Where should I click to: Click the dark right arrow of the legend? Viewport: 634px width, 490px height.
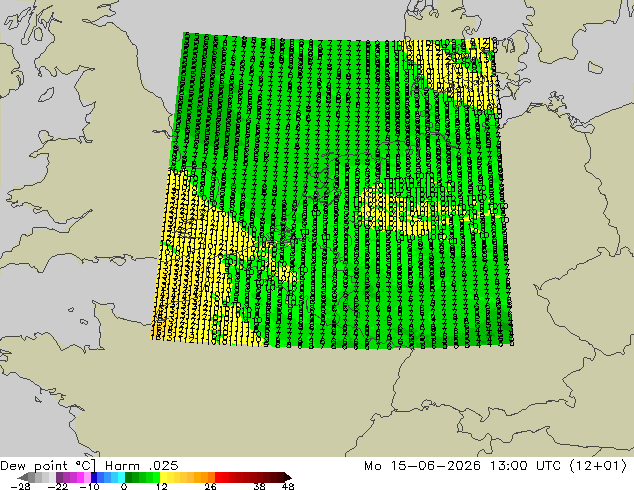(288, 477)
